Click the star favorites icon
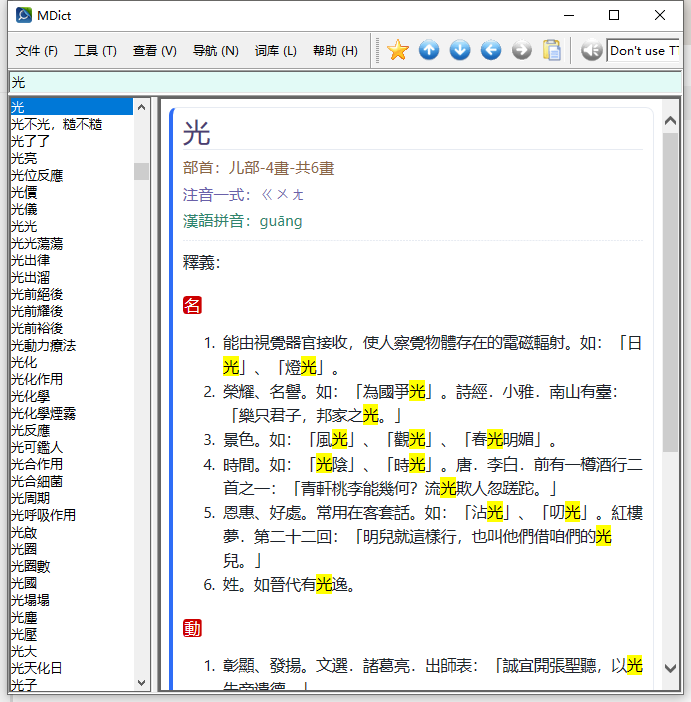 [x=398, y=50]
